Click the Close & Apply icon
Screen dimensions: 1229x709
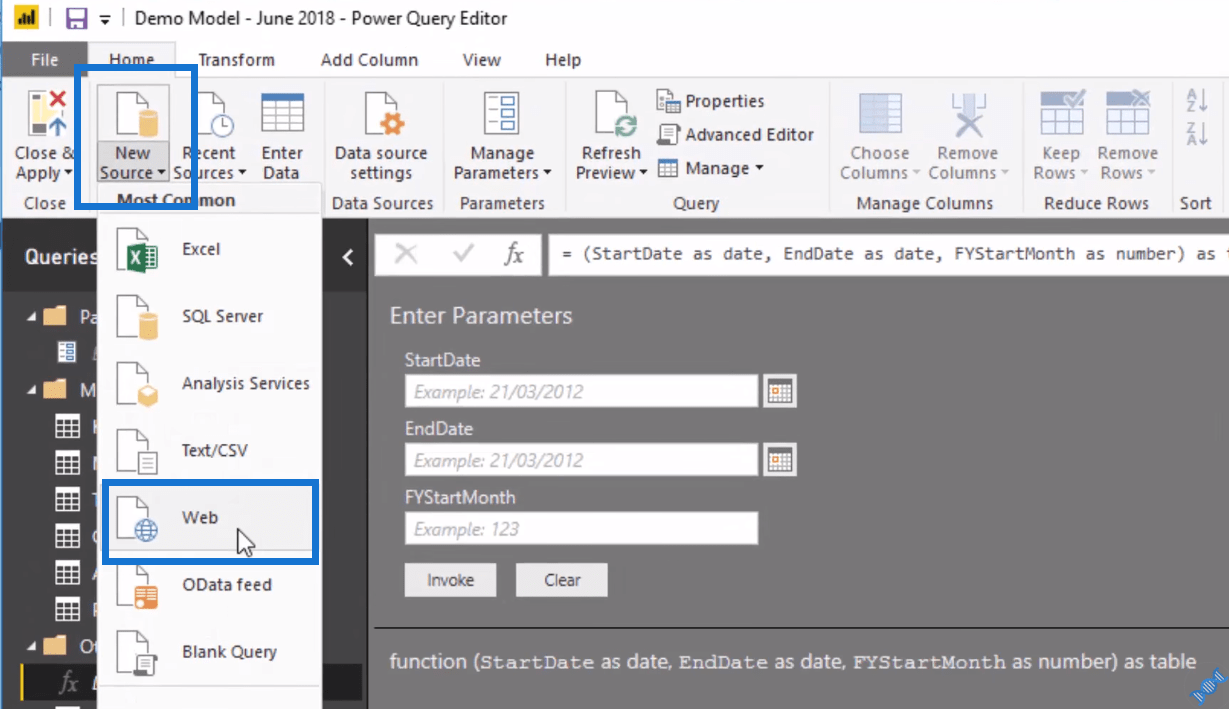(x=45, y=112)
